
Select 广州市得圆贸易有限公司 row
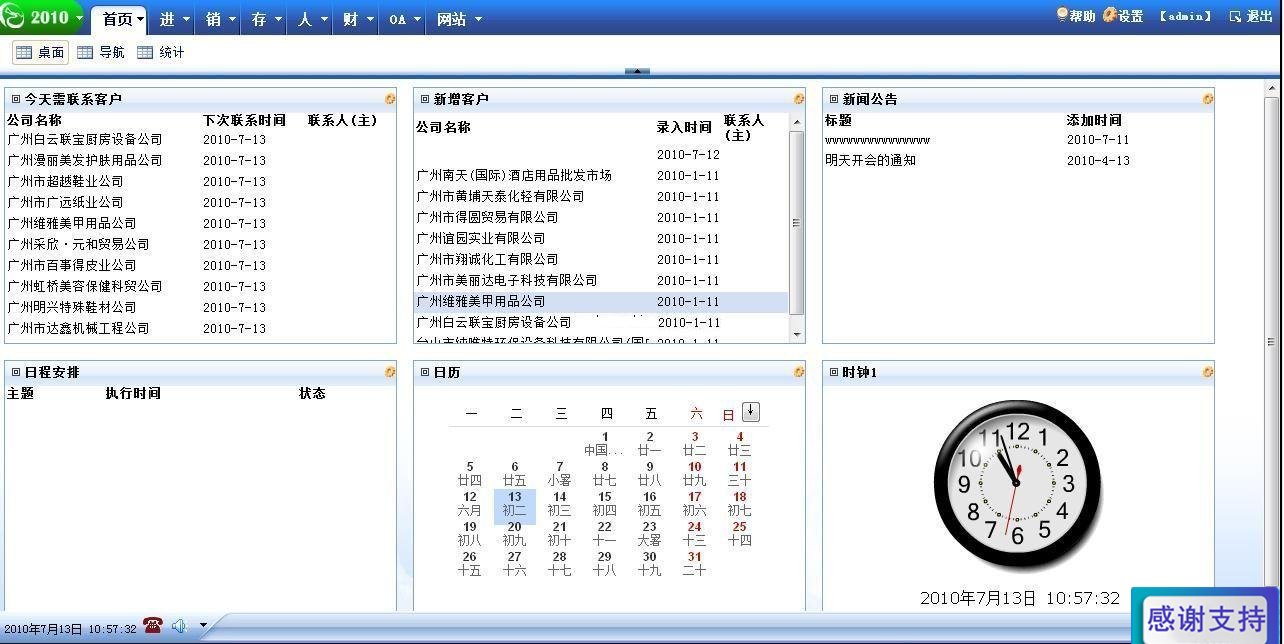click(602, 217)
